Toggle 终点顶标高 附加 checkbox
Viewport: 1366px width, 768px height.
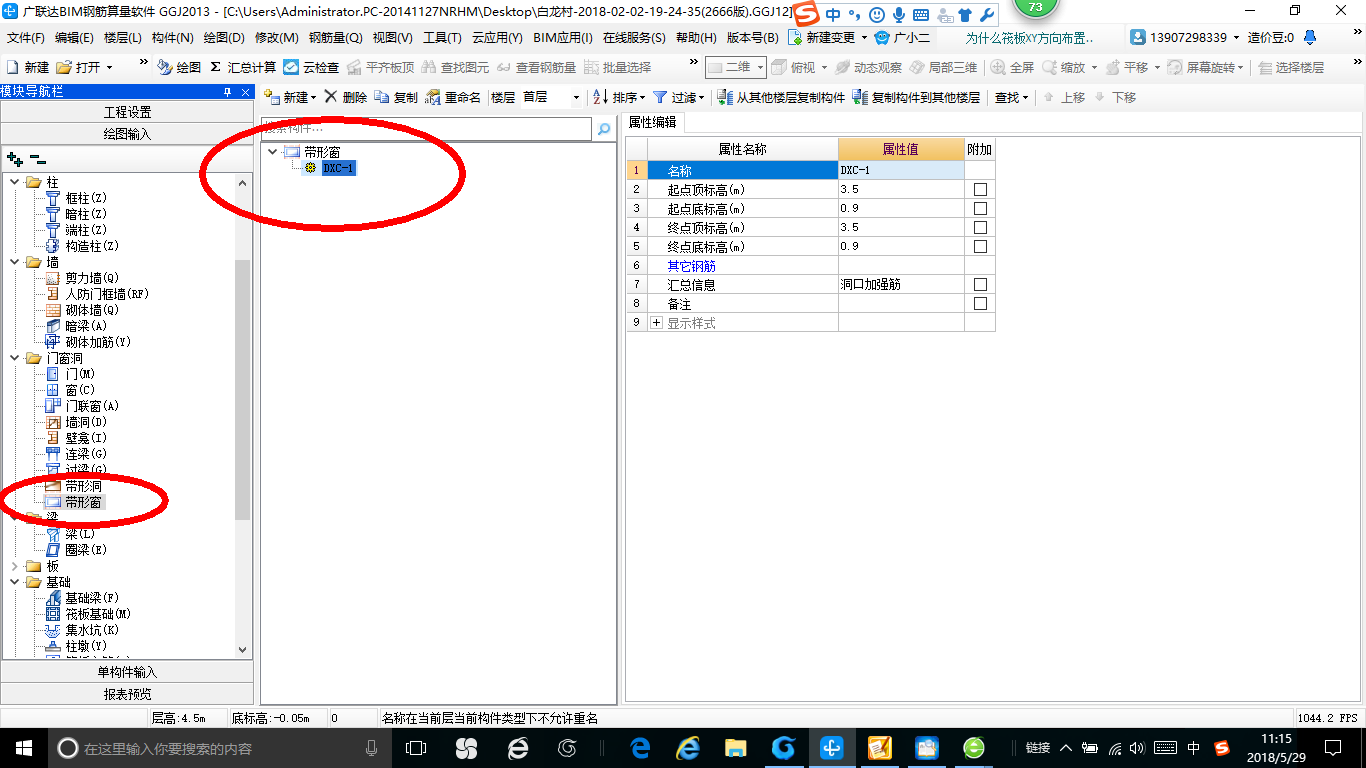click(980, 227)
